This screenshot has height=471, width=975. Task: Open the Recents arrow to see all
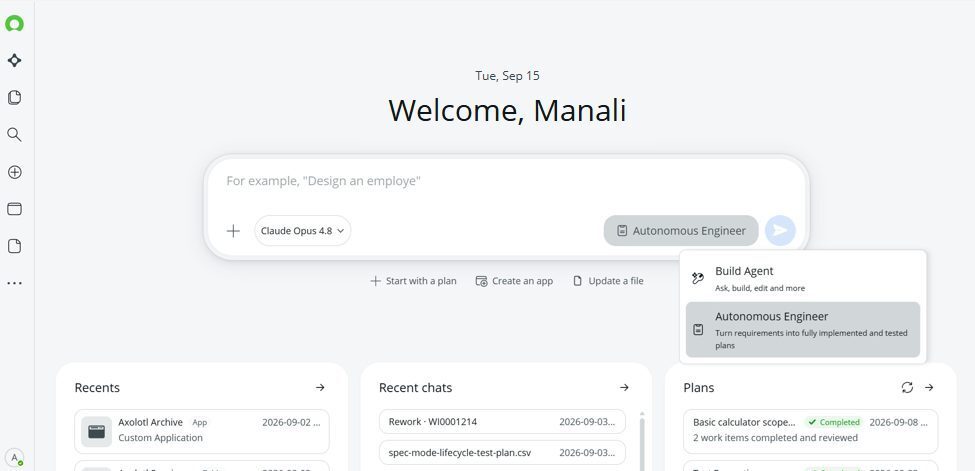[320, 388]
